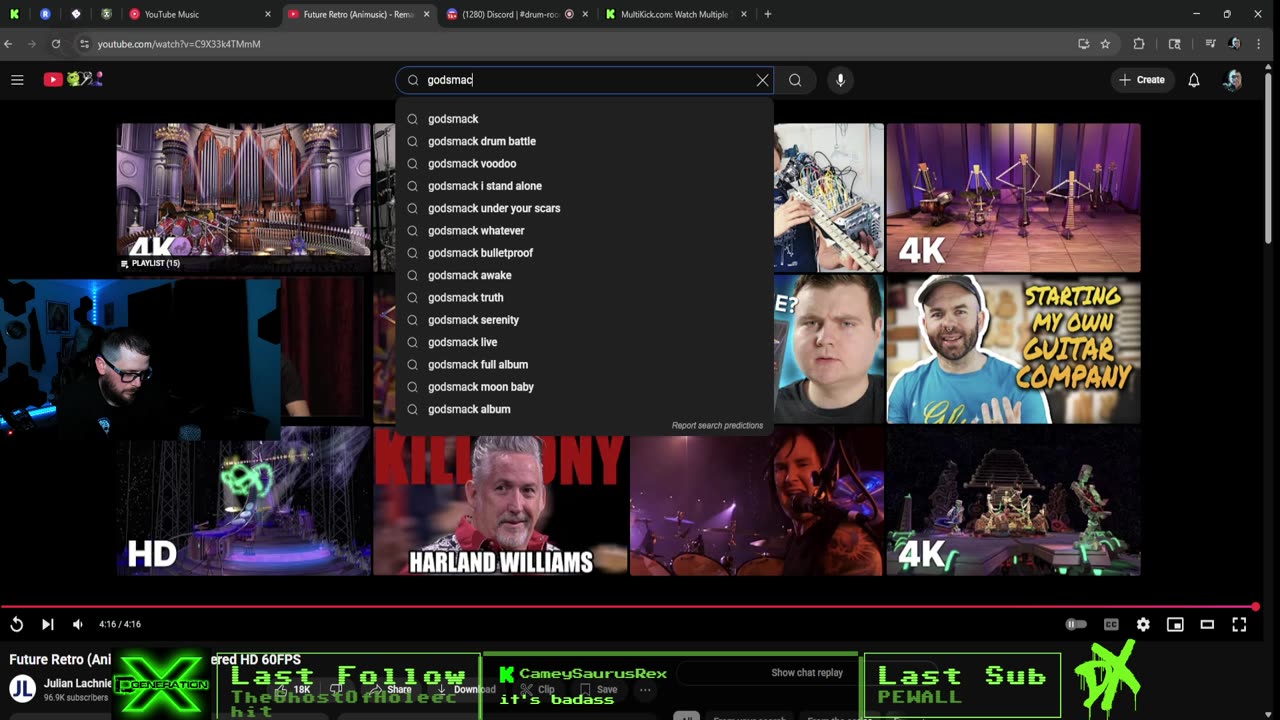1280x720 pixels.
Task: Choose the "godsmack" suggestion
Action: coord(585,119)
